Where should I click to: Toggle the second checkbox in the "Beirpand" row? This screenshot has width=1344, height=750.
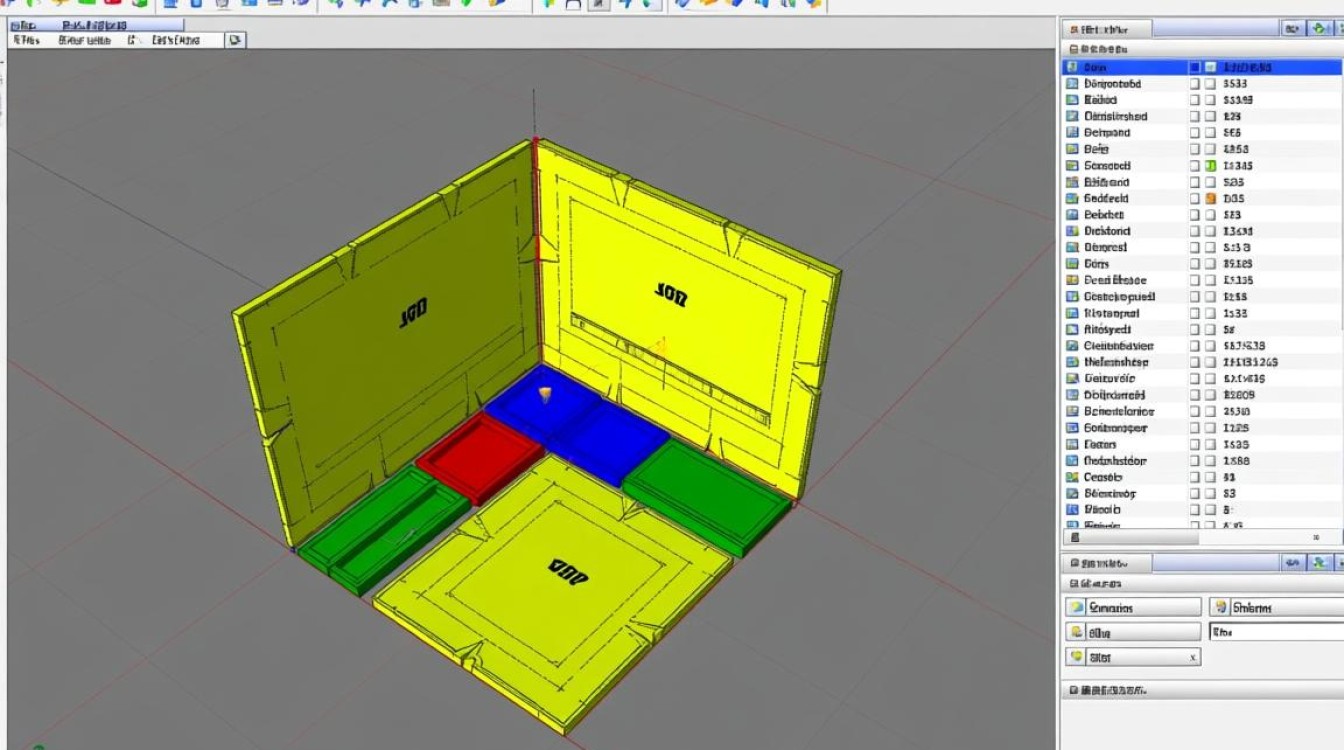tap(1210, 133)
